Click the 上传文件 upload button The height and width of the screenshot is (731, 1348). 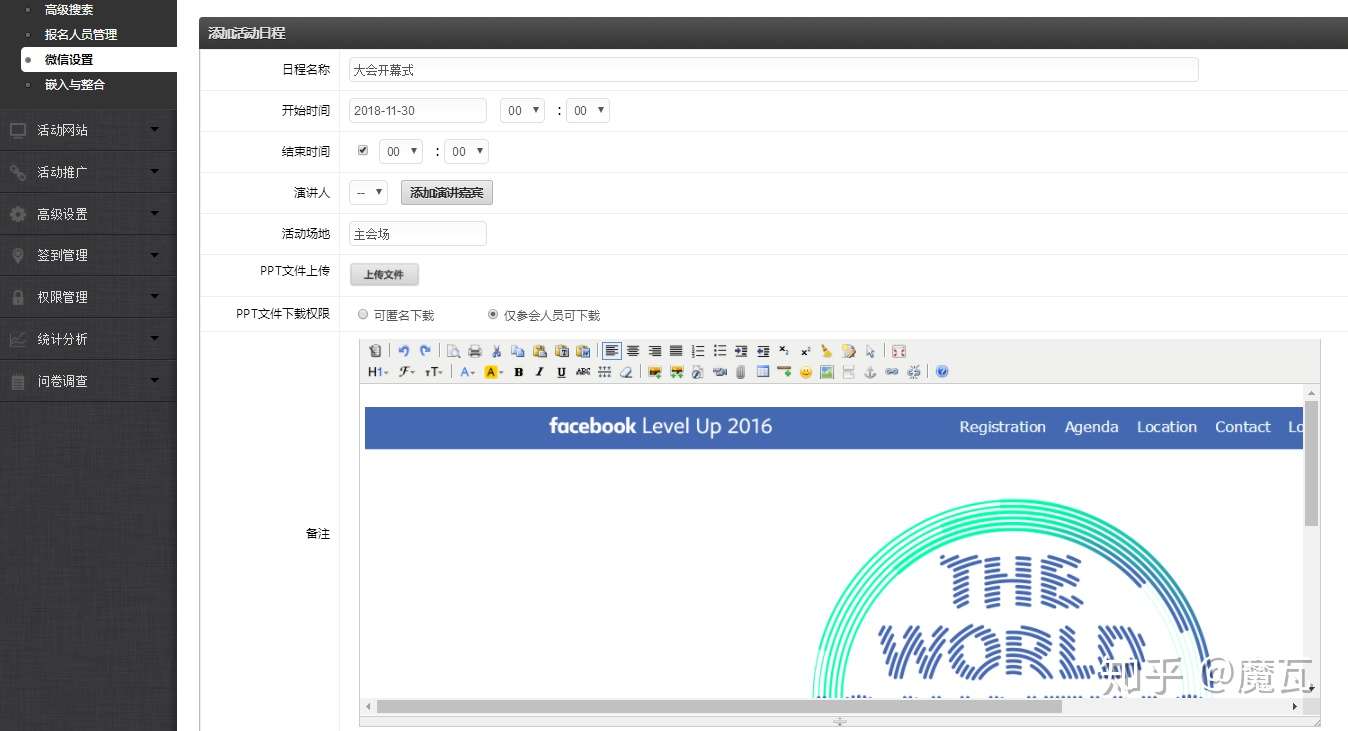384,274
